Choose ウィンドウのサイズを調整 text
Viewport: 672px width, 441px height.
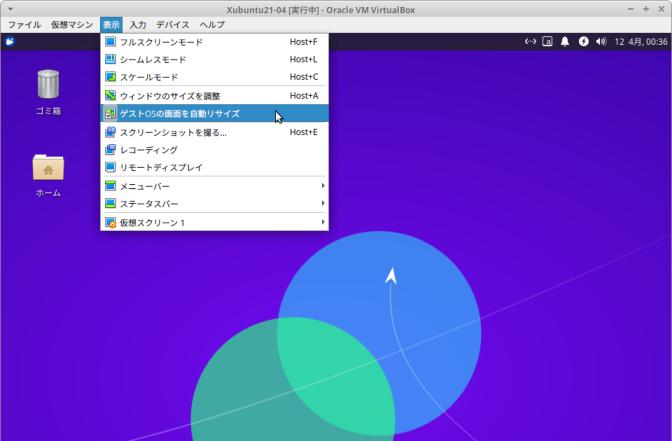(170, 96)
